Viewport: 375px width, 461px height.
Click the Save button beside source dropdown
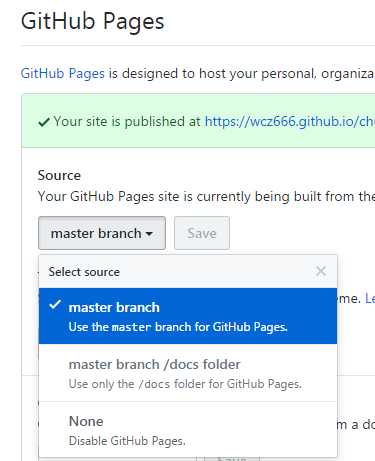pos(202,233)
